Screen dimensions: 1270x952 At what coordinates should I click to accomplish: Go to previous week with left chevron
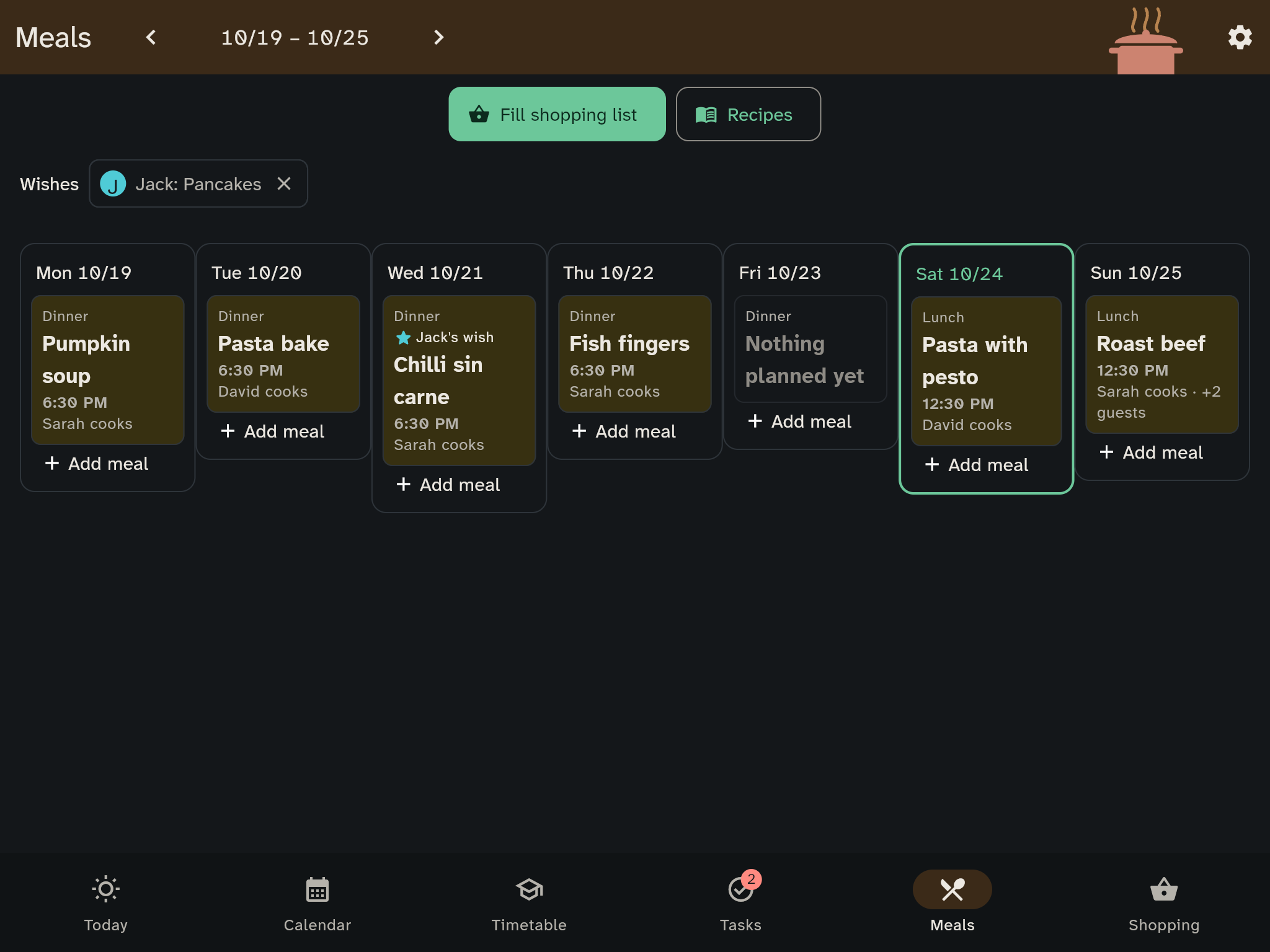point(151,37)
